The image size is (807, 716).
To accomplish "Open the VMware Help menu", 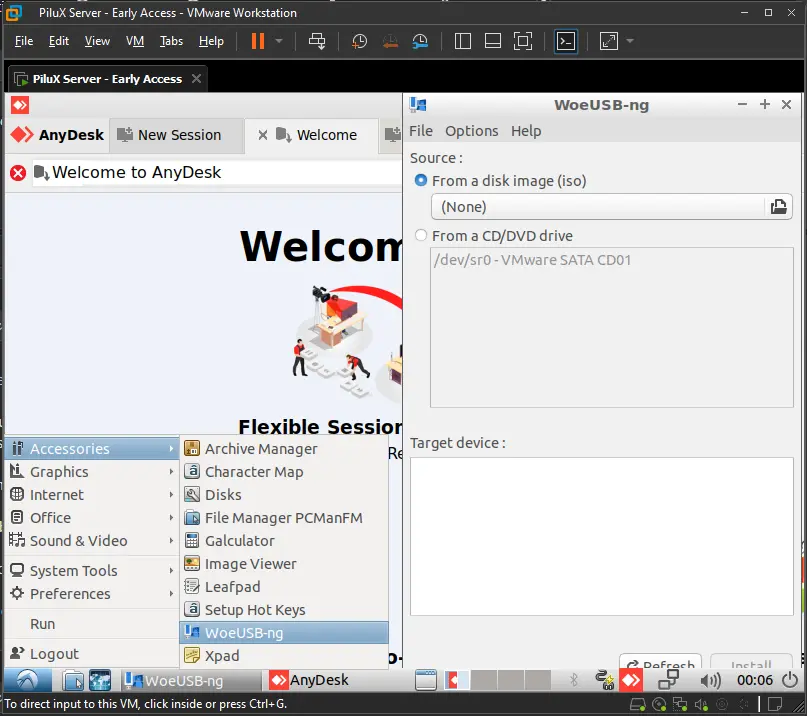I will (211, 41).
